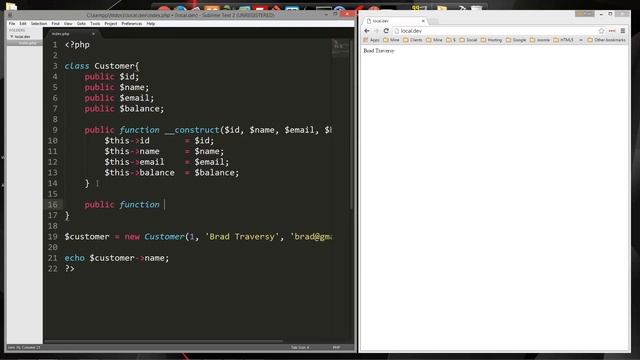Click Chrome's forward navigation arrow
The image size is (640, 360).
[x=376, y=31]
